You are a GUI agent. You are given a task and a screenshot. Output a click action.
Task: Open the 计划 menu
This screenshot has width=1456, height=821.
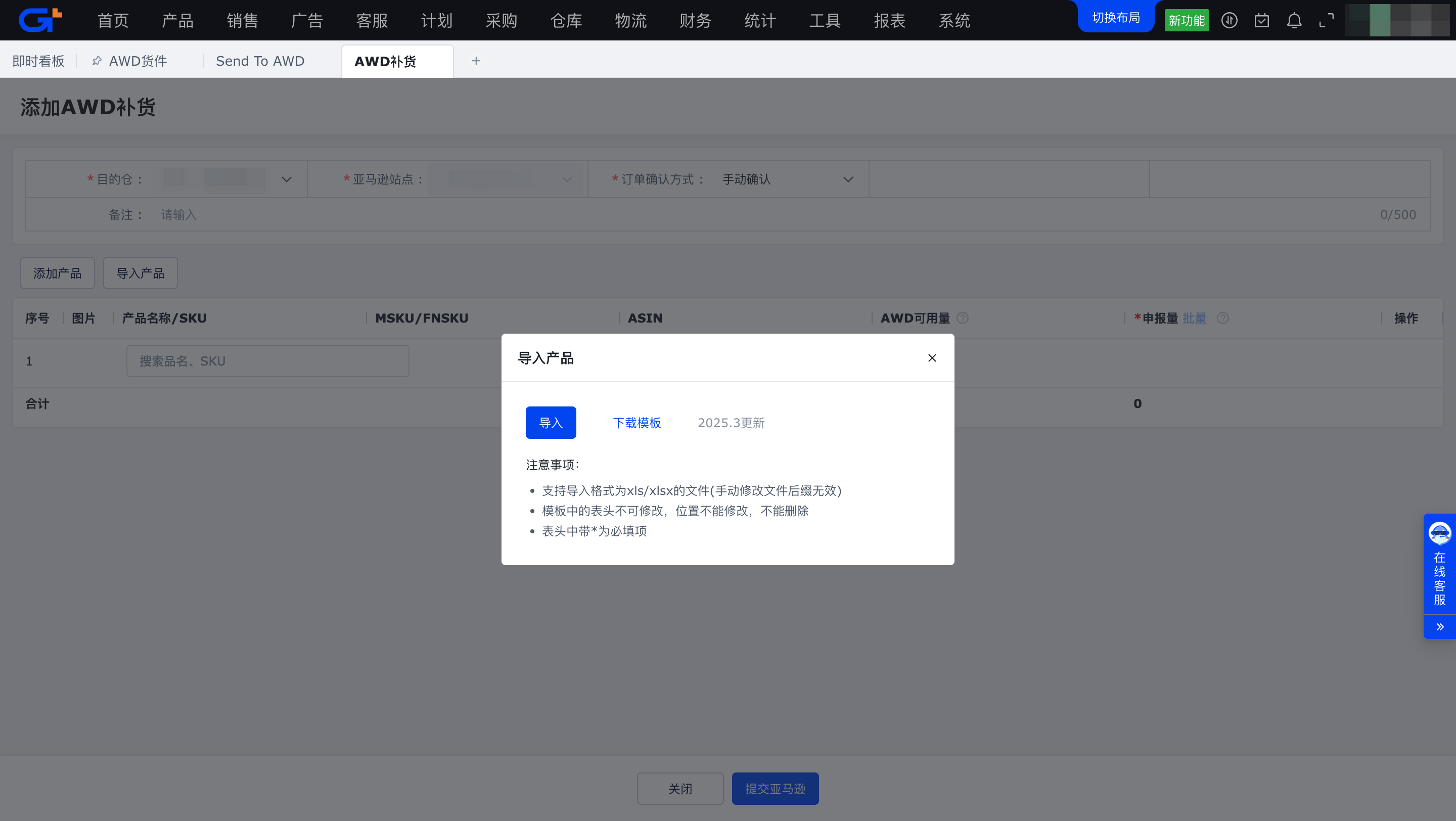point(436,20)
